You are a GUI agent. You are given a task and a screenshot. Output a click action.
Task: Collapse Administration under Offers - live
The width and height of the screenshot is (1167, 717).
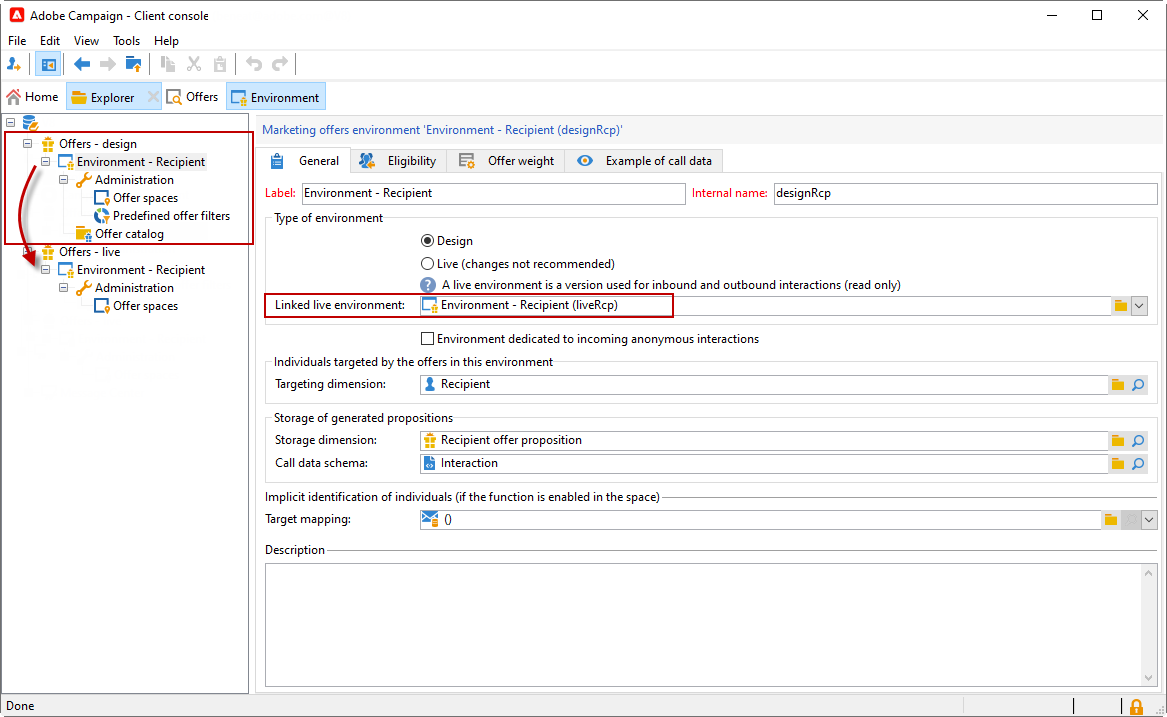point(63,287)
